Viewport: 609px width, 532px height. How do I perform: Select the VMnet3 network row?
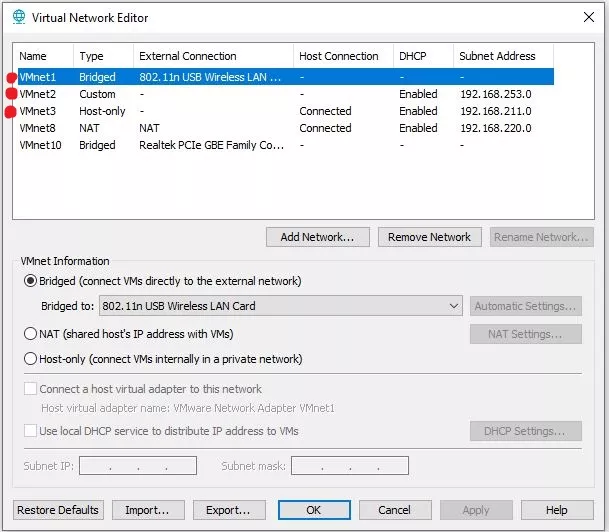point(286,111)
